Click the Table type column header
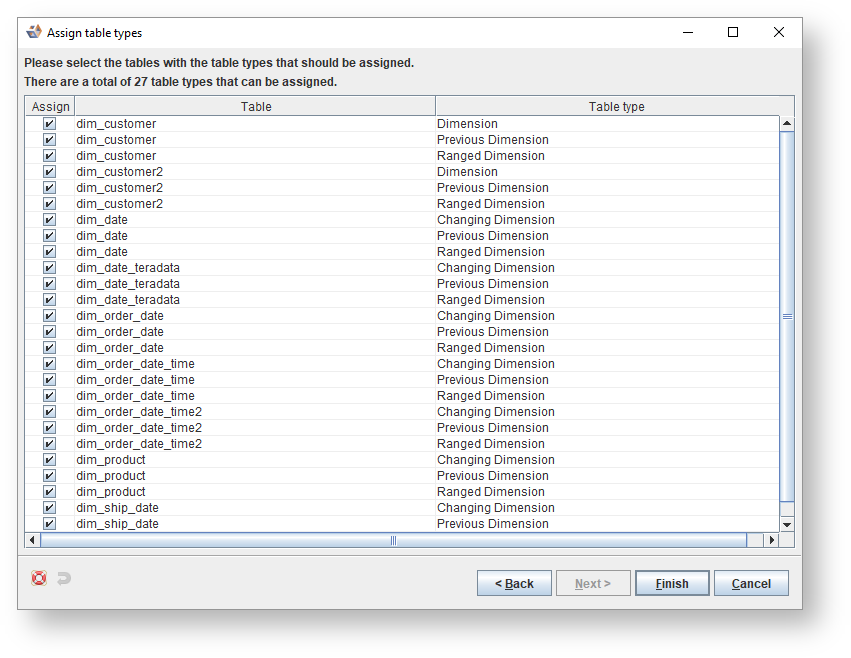Image resolution: width=851 pixels, height=658 pixels. click(x=616, y=107)
